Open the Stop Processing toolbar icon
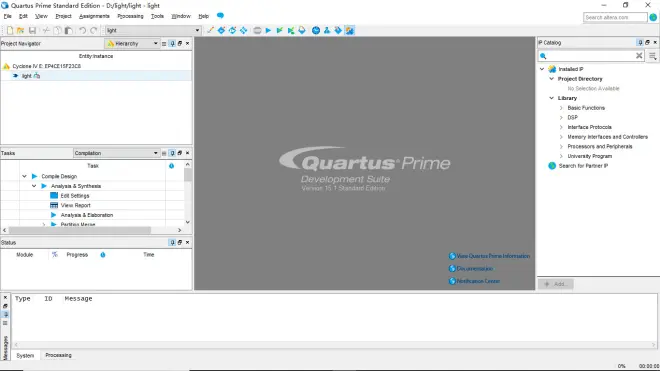 point(257,30)
